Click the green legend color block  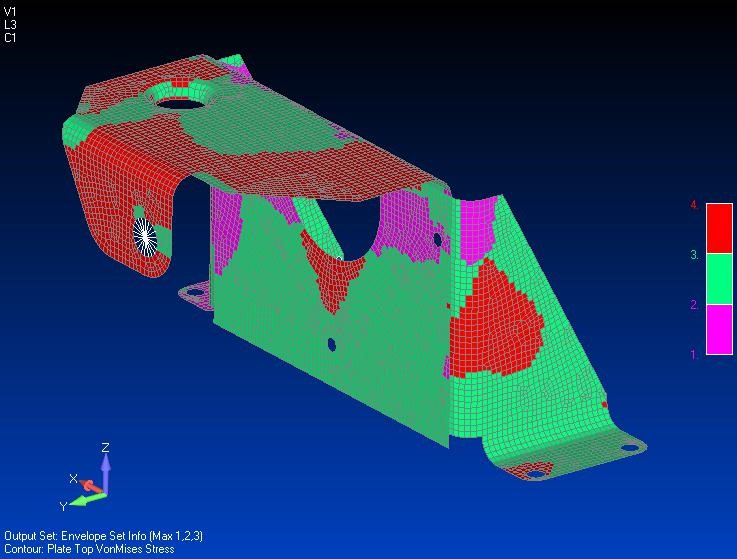coord(719,279)
